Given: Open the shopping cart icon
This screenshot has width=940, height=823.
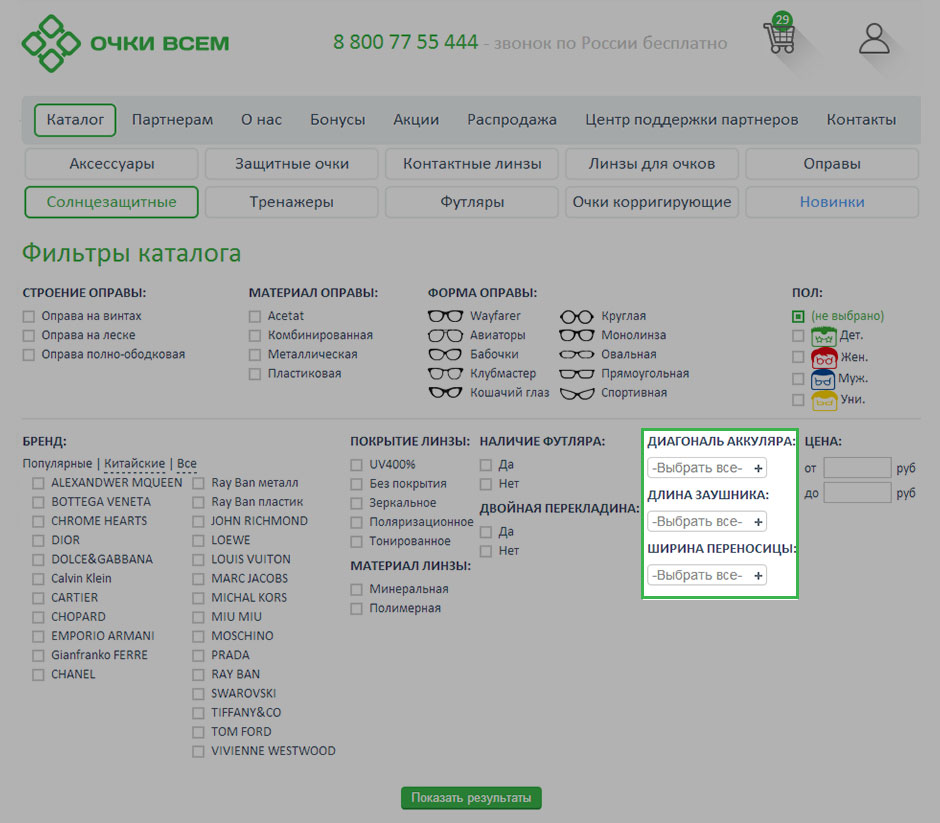Looking at the screenshot, I should click(x=779, y=38).
